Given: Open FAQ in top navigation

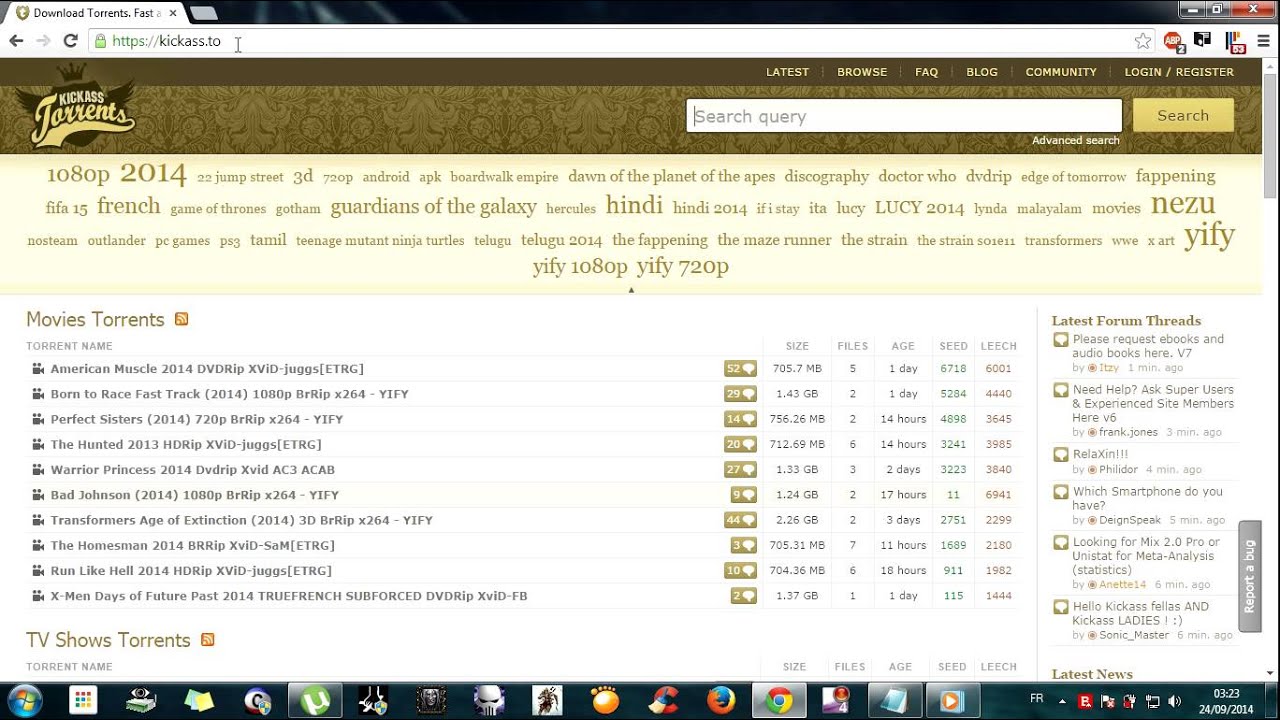Looking at the screenshot, I should coord(926,72).
